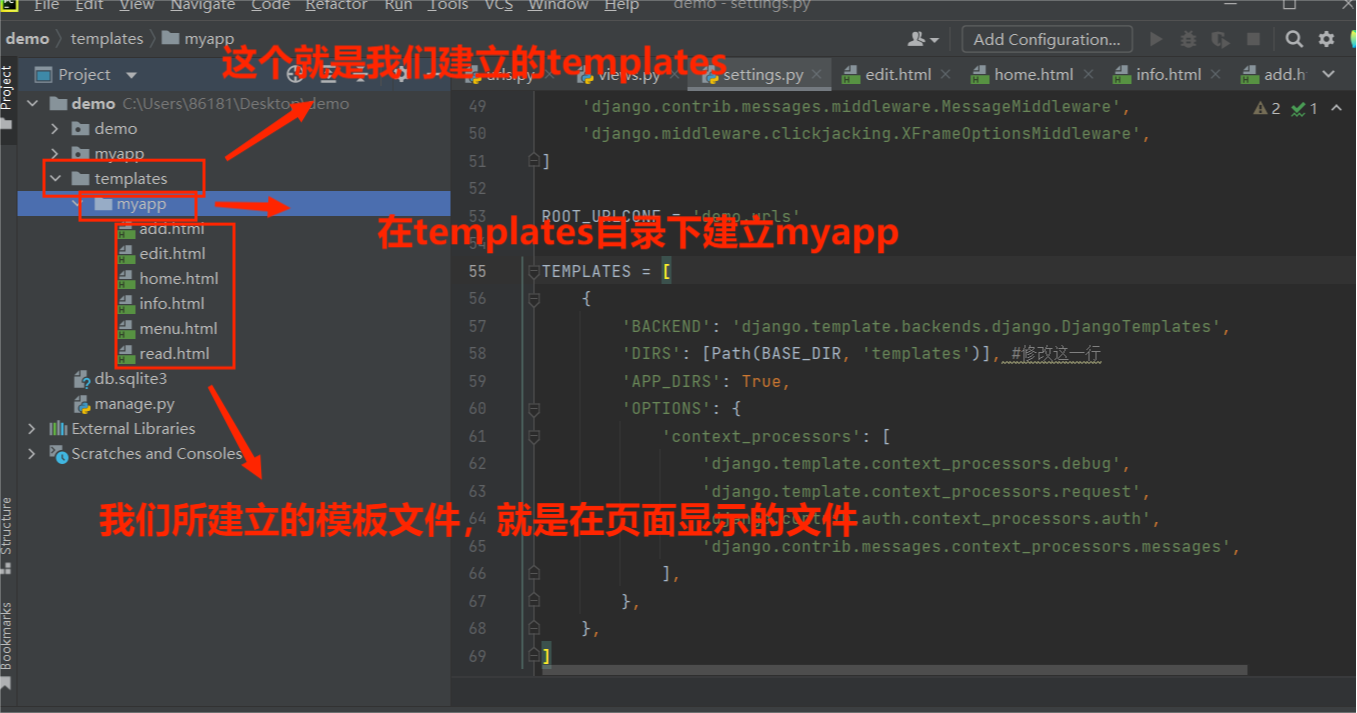1357x713 pixels.
Task: Click the Run with Coverage icon
Action: pyautogui.click(x=1220, y=39)
